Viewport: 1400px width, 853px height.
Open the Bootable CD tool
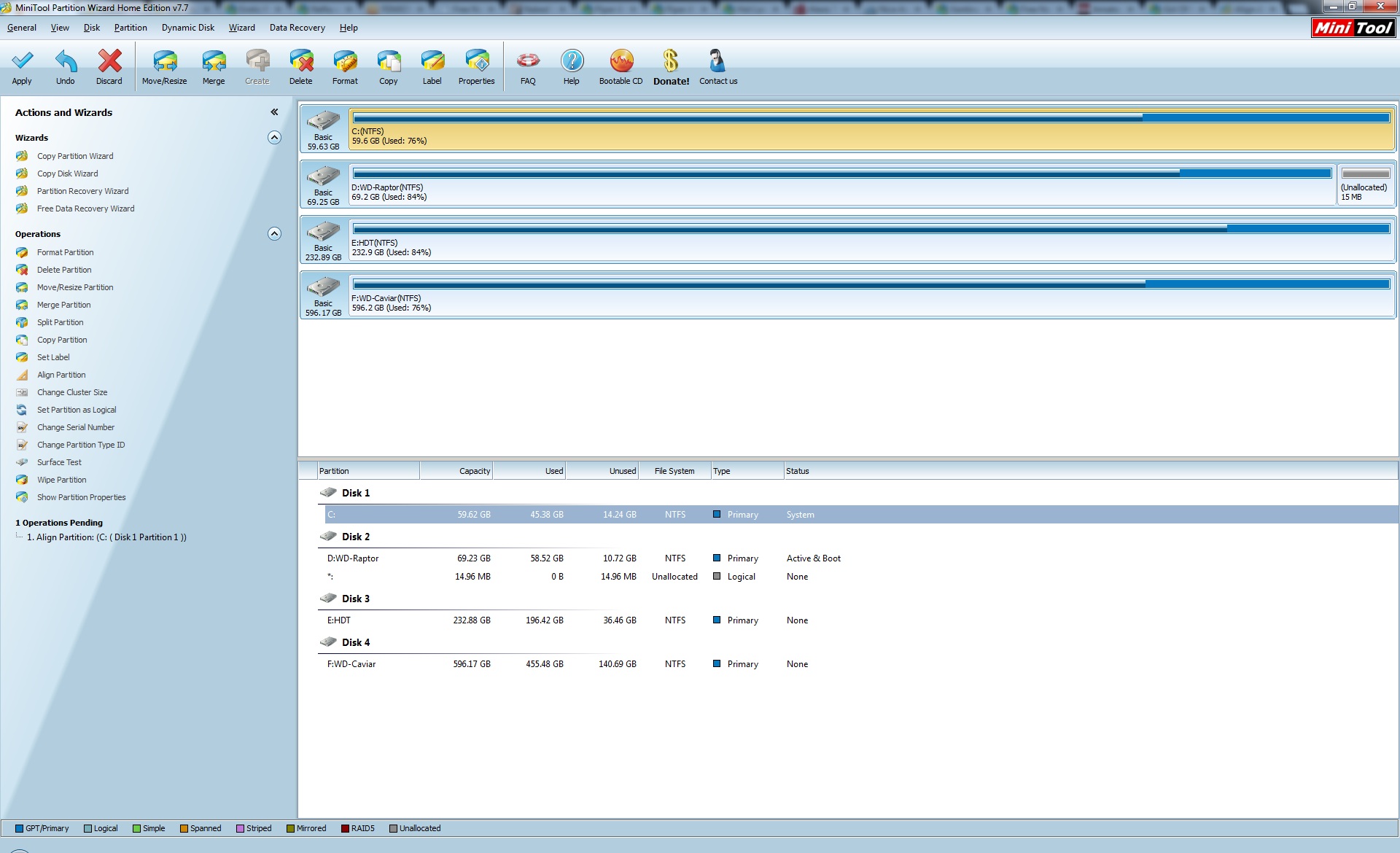[x=621, y=61]
